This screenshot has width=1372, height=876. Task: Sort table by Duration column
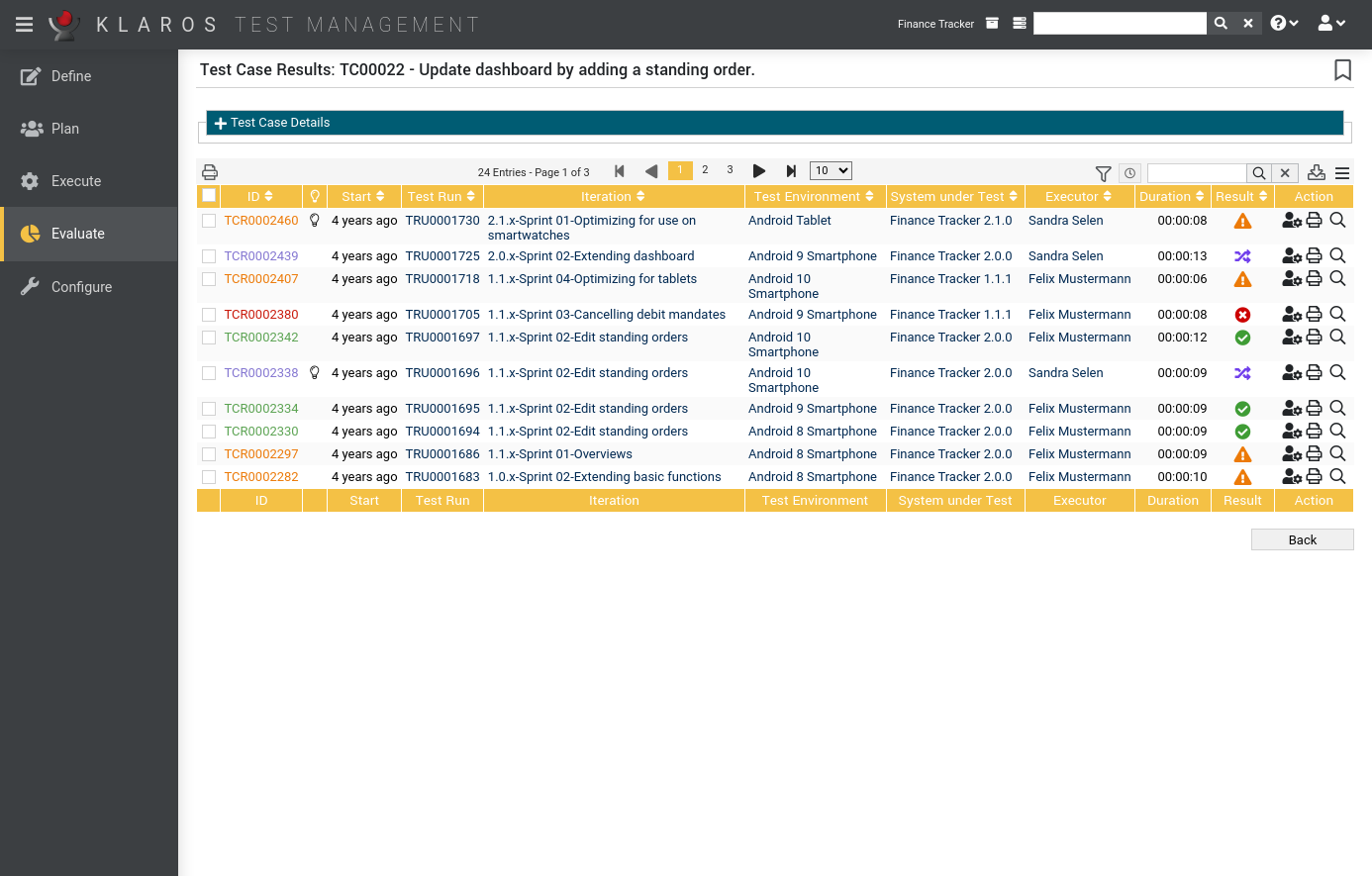(1172, 197)
